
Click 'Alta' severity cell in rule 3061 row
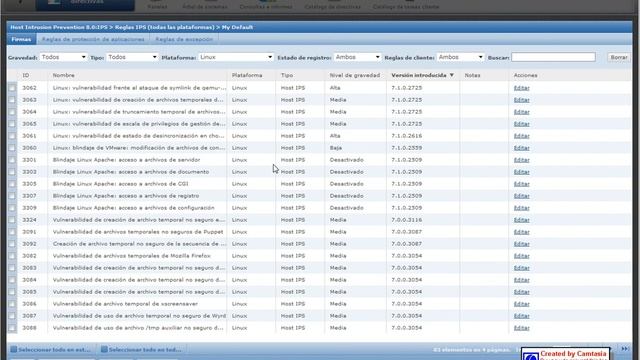(335, 136)
